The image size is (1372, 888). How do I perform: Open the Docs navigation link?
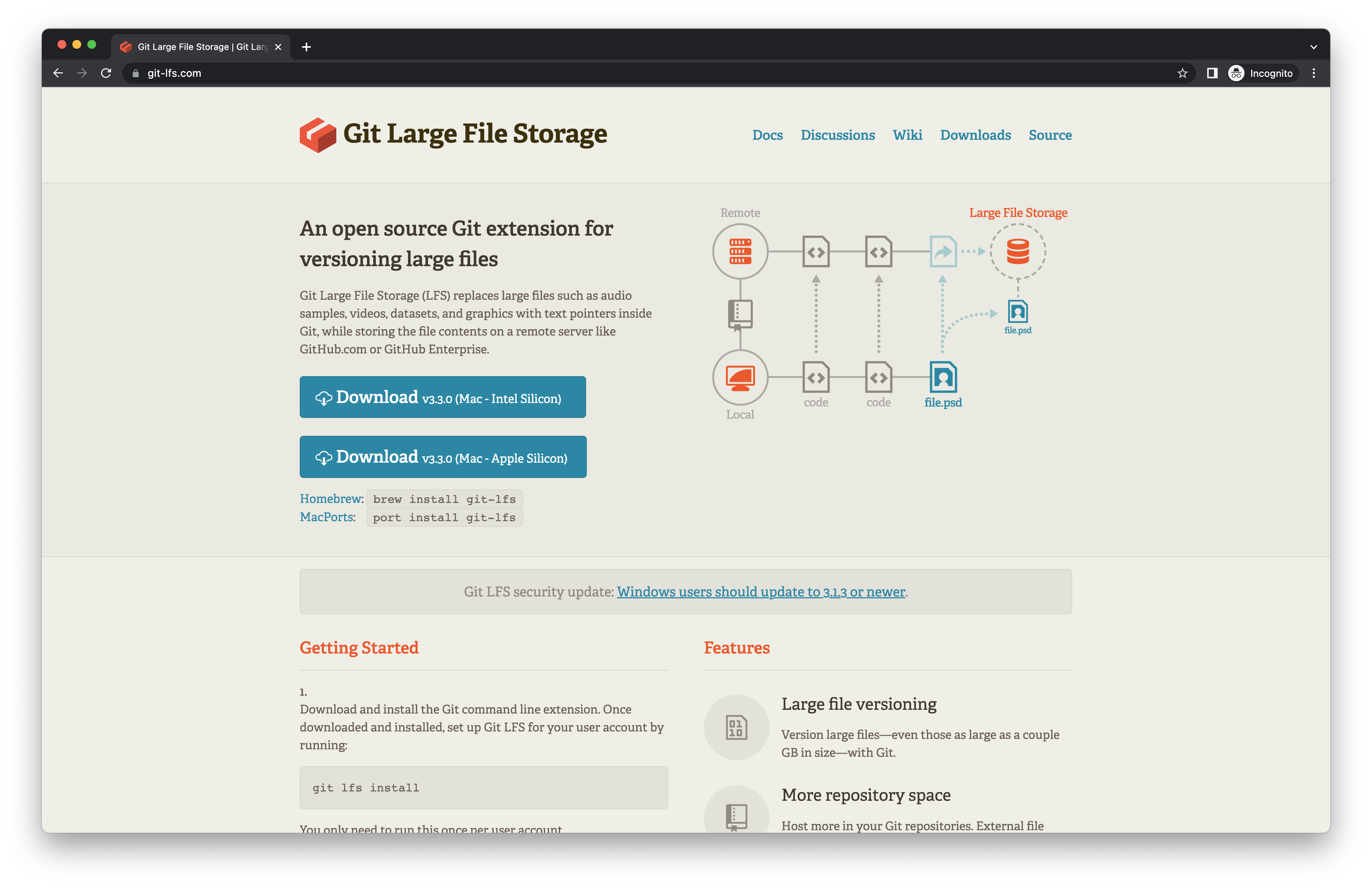(767, 135)
